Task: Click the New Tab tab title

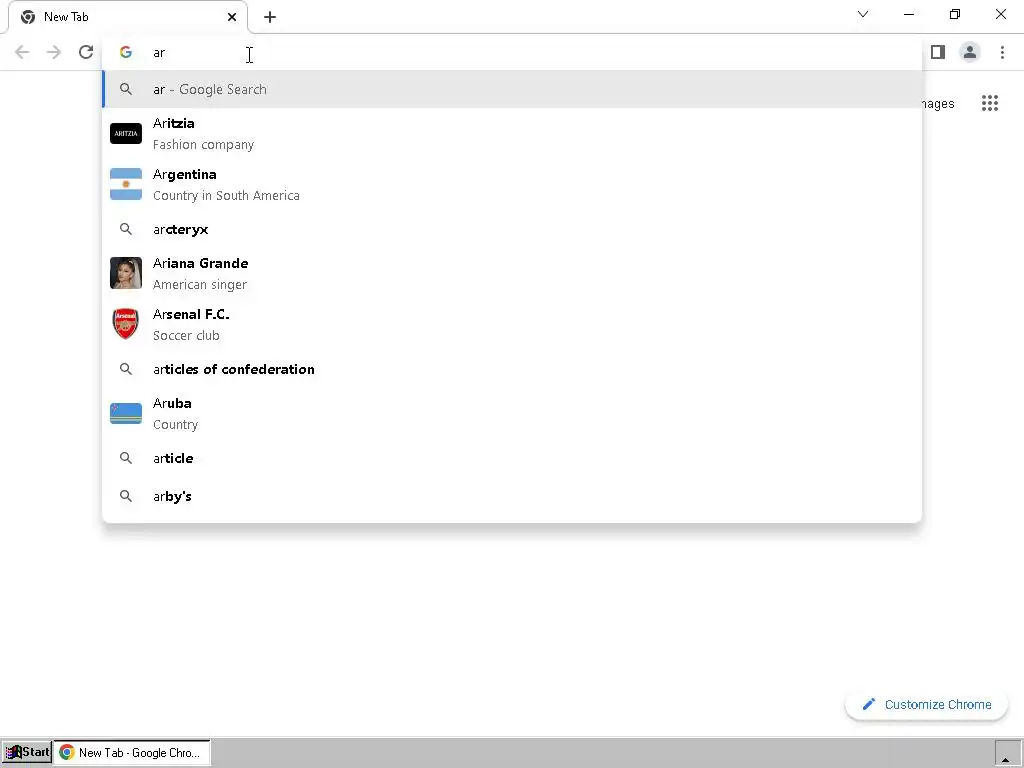Action: click(x=66, y=17)
